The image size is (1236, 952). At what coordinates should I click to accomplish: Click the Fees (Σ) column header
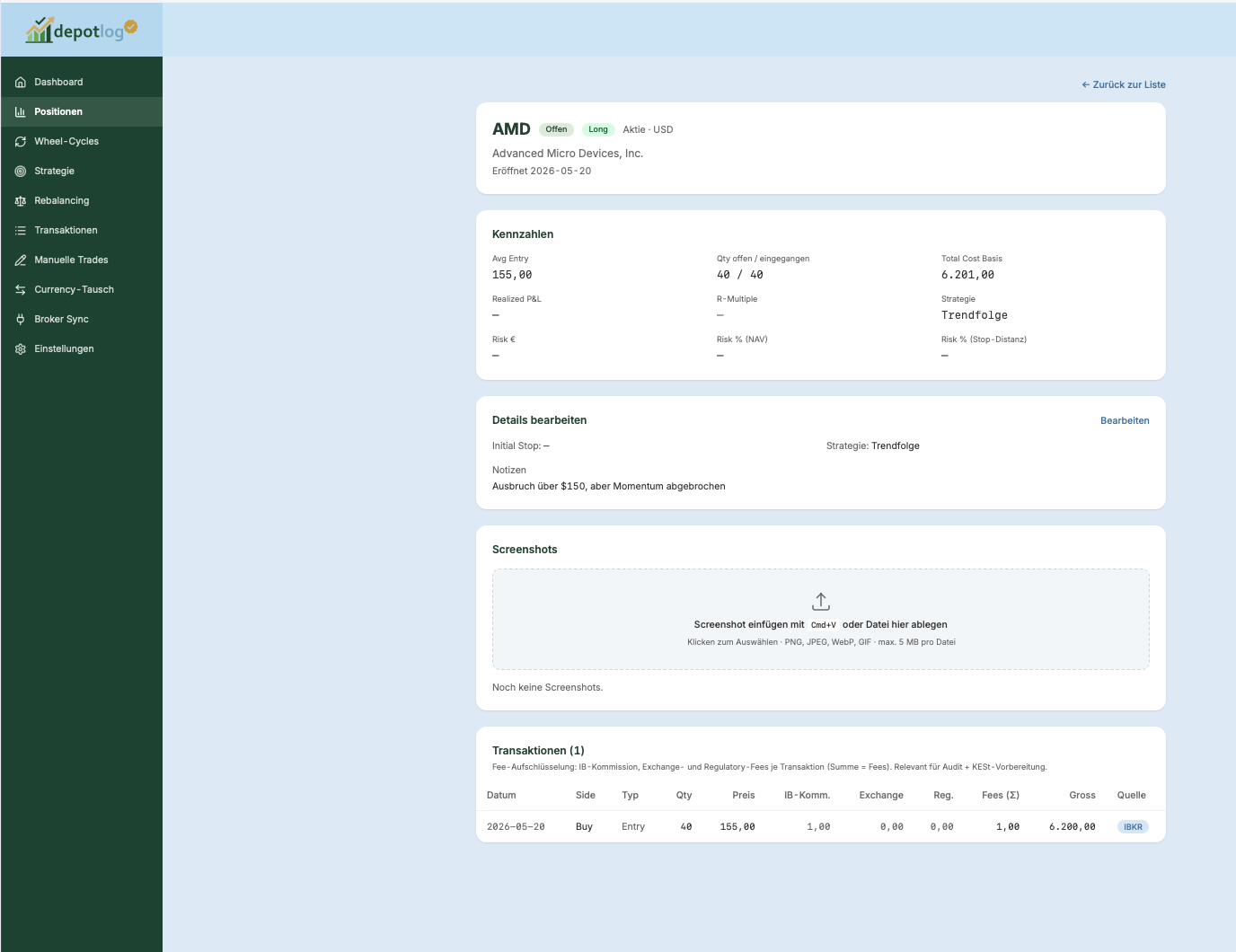coord(1001,795)
